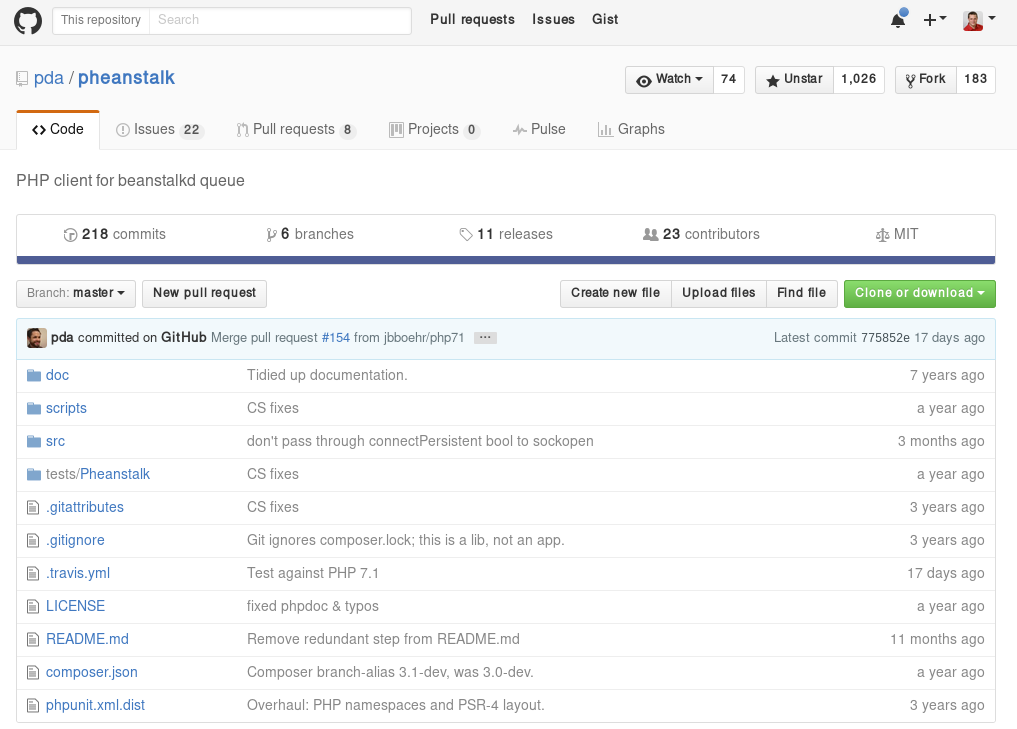Switch to the Issues tab
1017x729 pixels.
(160, 130)
